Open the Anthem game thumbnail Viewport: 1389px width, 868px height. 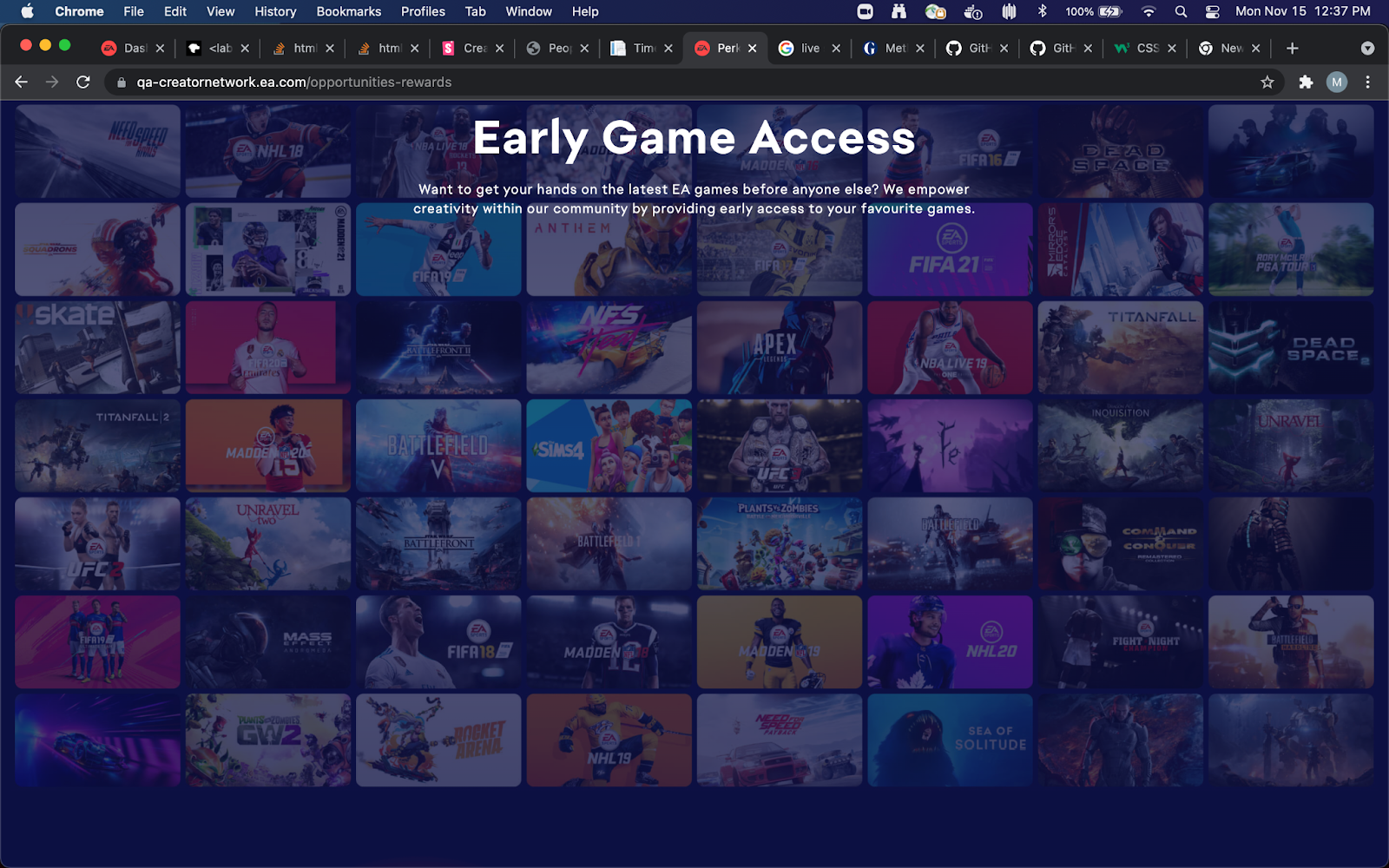pos(609,250)
